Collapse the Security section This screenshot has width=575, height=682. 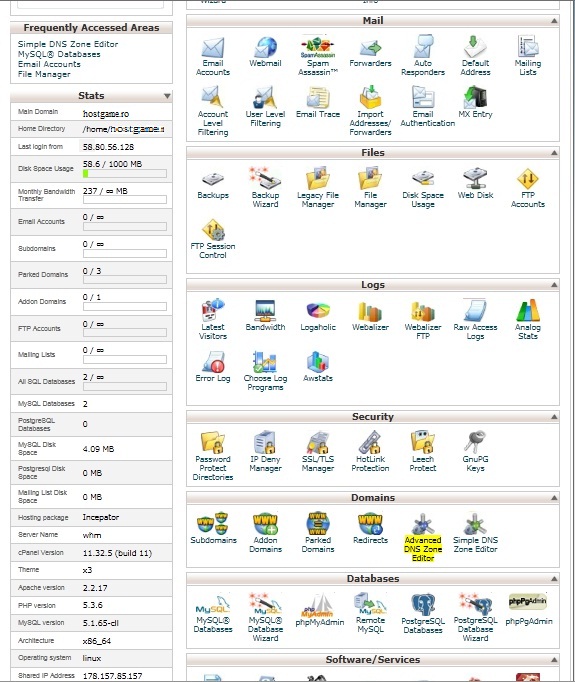(554, 417)
